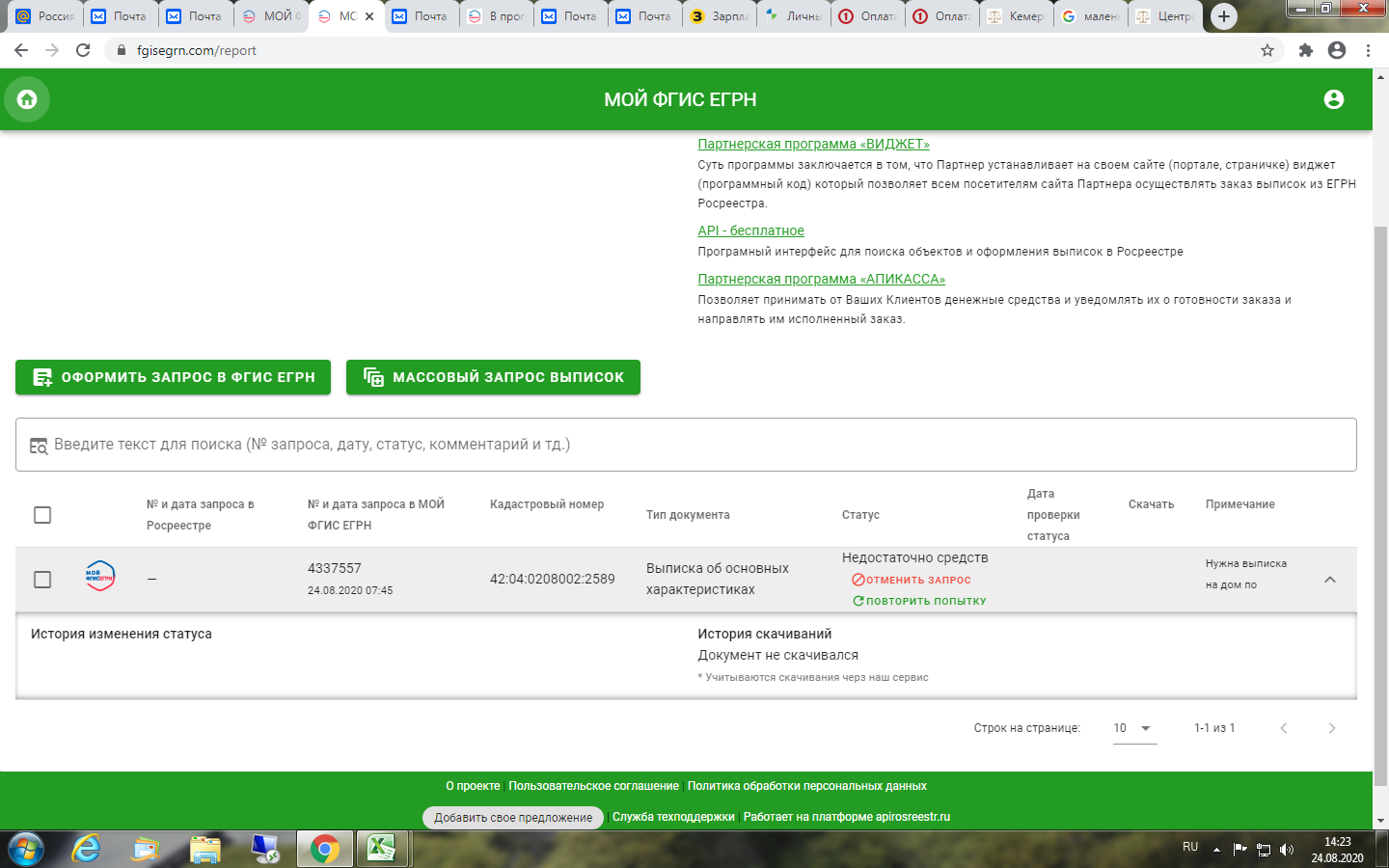
Task: Open File Explorer folder on taskbar
Action: point(205,850)
